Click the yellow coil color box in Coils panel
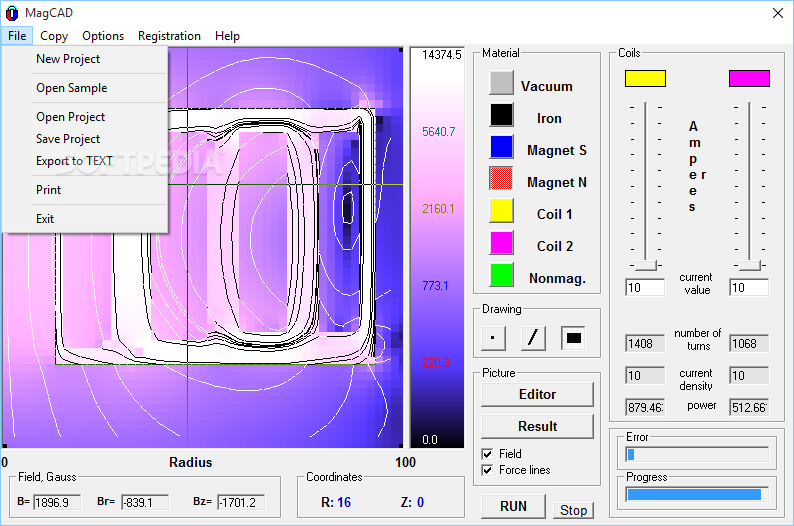Viewport: 794px width, 526px height. tap(645, 78)
